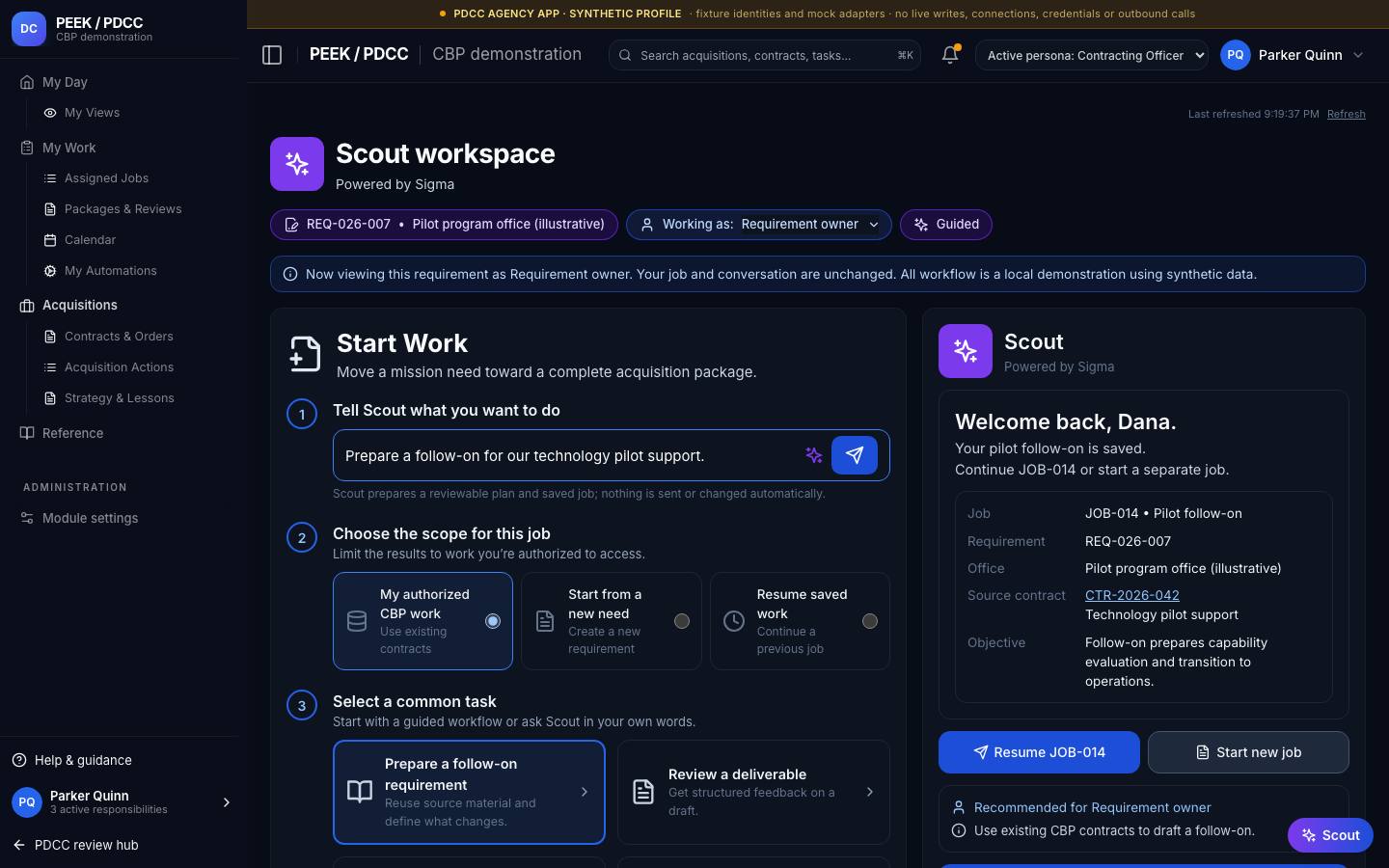
Task: Click the Start Work document icon
Action: [305, 354]
